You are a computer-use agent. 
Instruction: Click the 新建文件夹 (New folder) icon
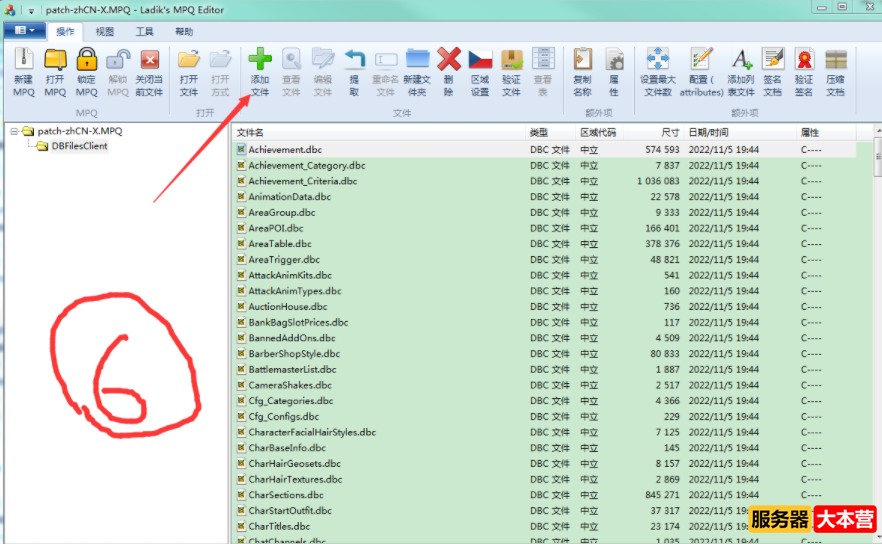click(x=417, y=59)
